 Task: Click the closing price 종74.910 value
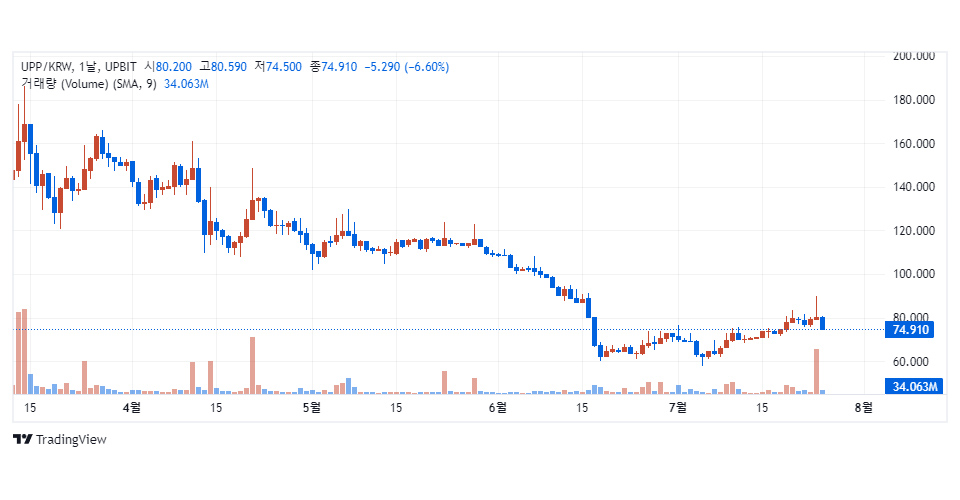click(x=333, y=67)
